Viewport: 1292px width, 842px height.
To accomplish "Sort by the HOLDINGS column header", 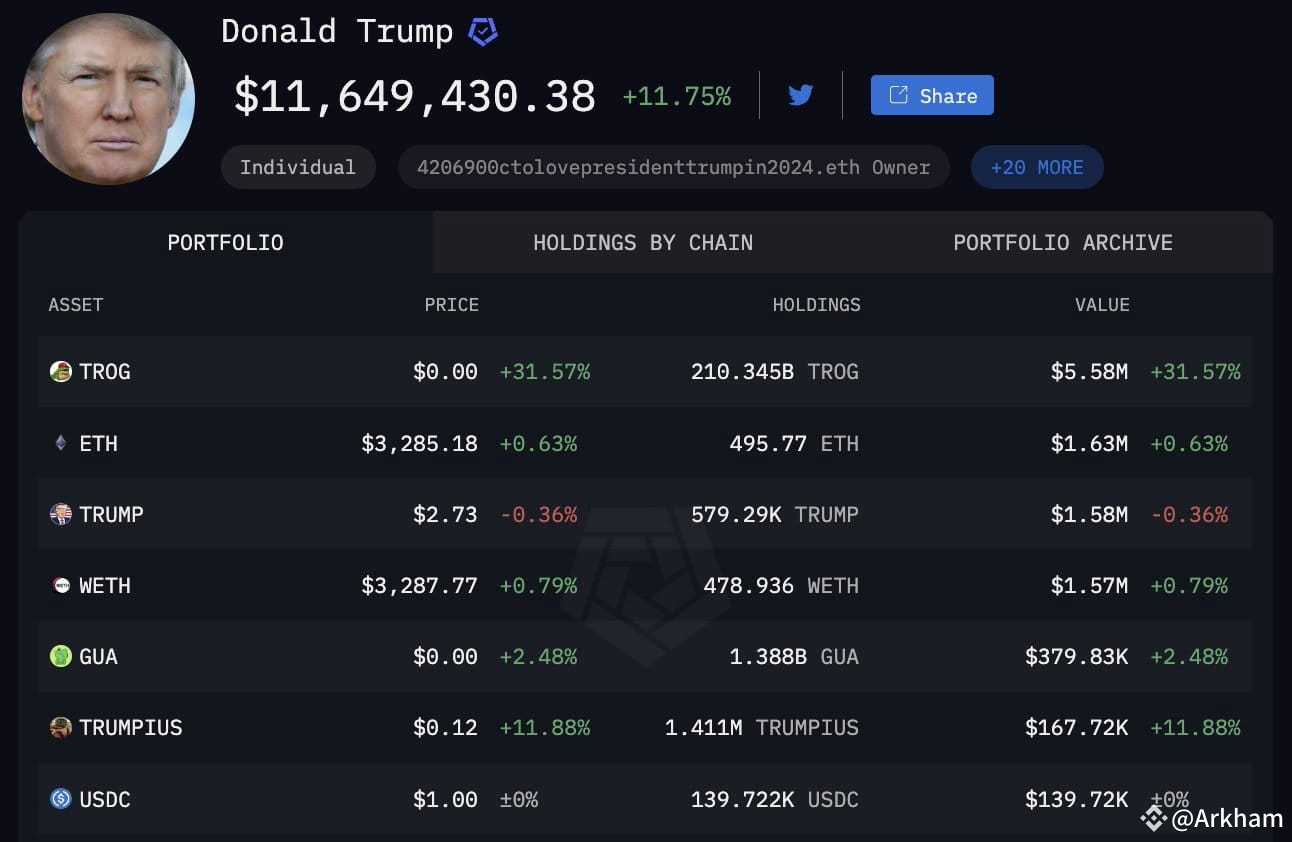I will click(x=816, y=305).
